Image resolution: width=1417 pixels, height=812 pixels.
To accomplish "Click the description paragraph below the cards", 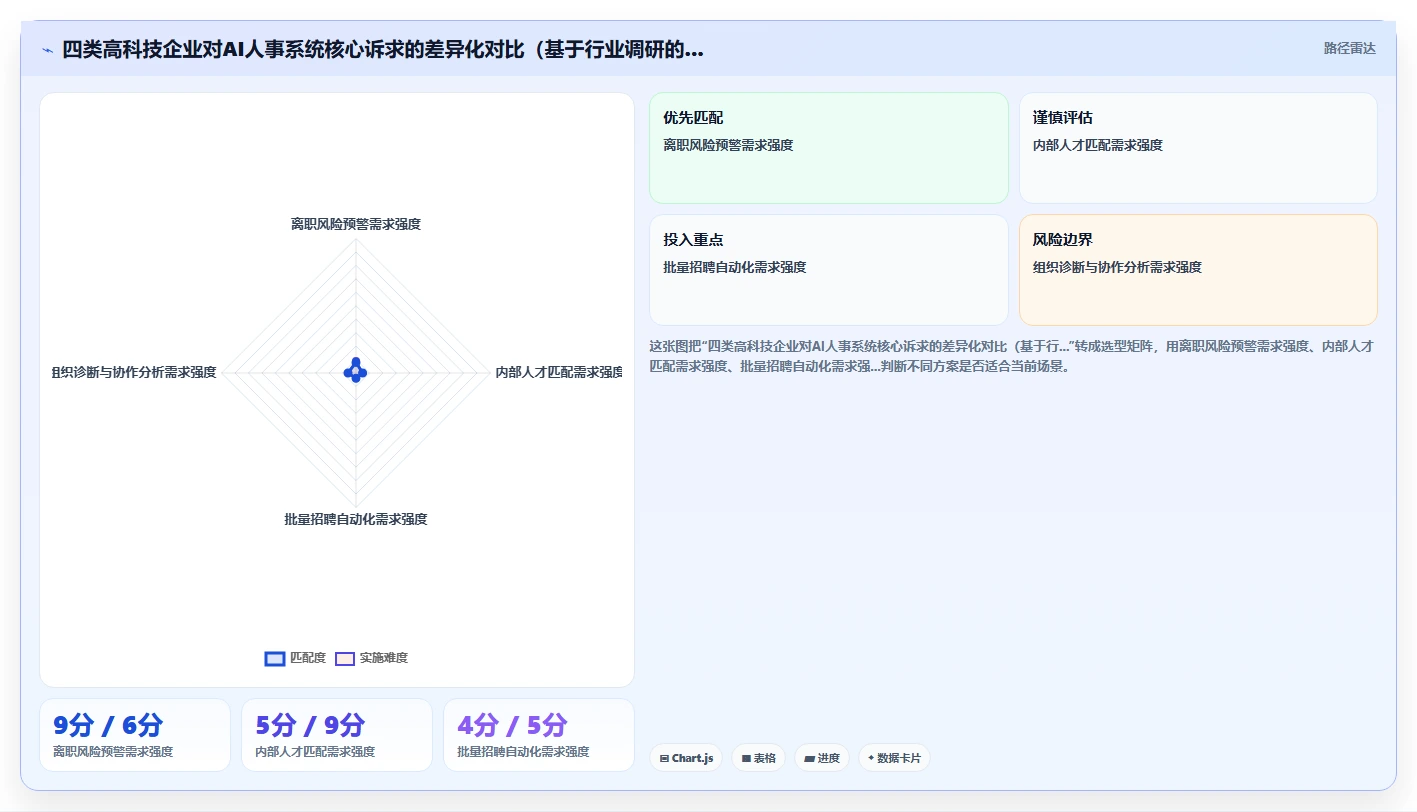I will (x=1012, y=356).
